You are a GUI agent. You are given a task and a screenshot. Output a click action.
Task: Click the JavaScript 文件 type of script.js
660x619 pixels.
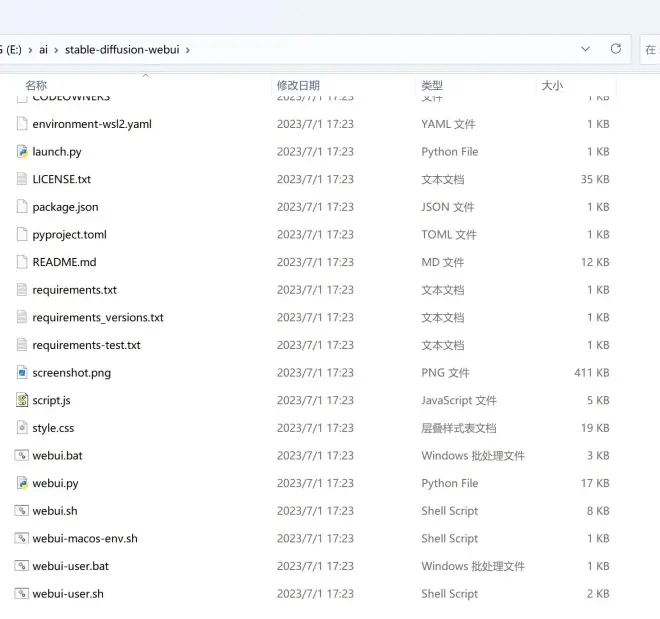pyautogui.click(x=459, y=400)
